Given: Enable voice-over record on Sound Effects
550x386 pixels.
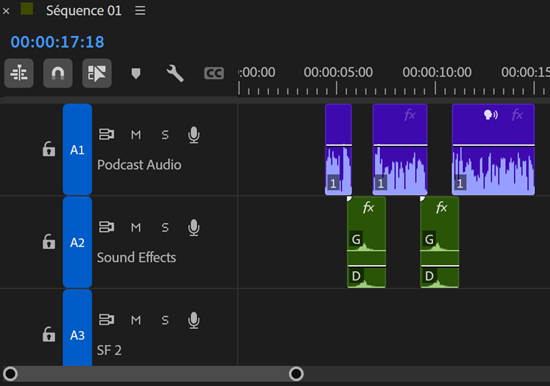Looking at the screenshot, I should click(194, 228).
